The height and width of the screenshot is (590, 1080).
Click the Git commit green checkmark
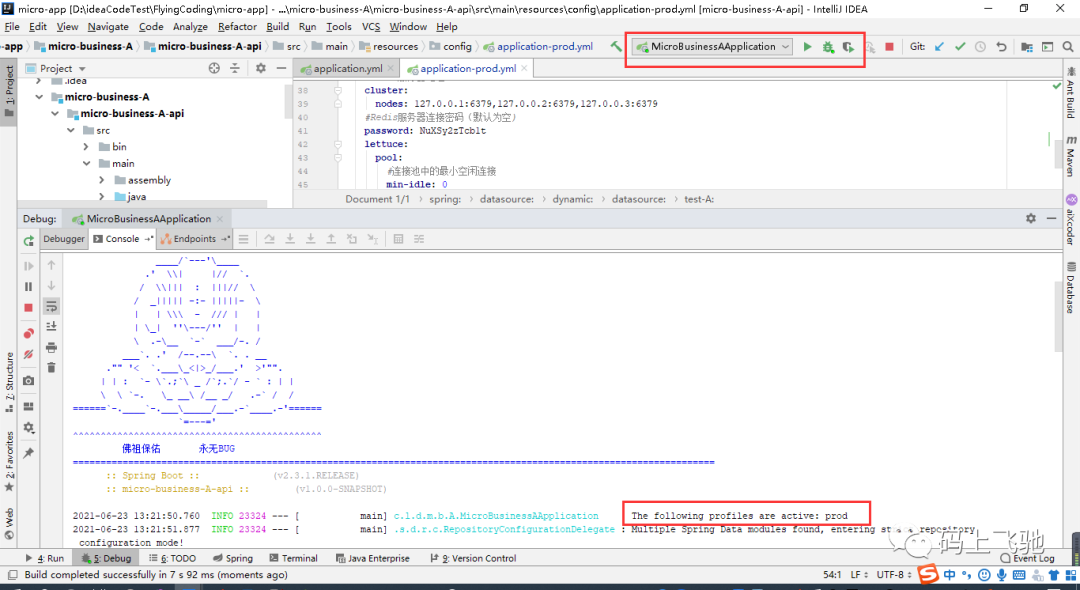click(960, 47)
